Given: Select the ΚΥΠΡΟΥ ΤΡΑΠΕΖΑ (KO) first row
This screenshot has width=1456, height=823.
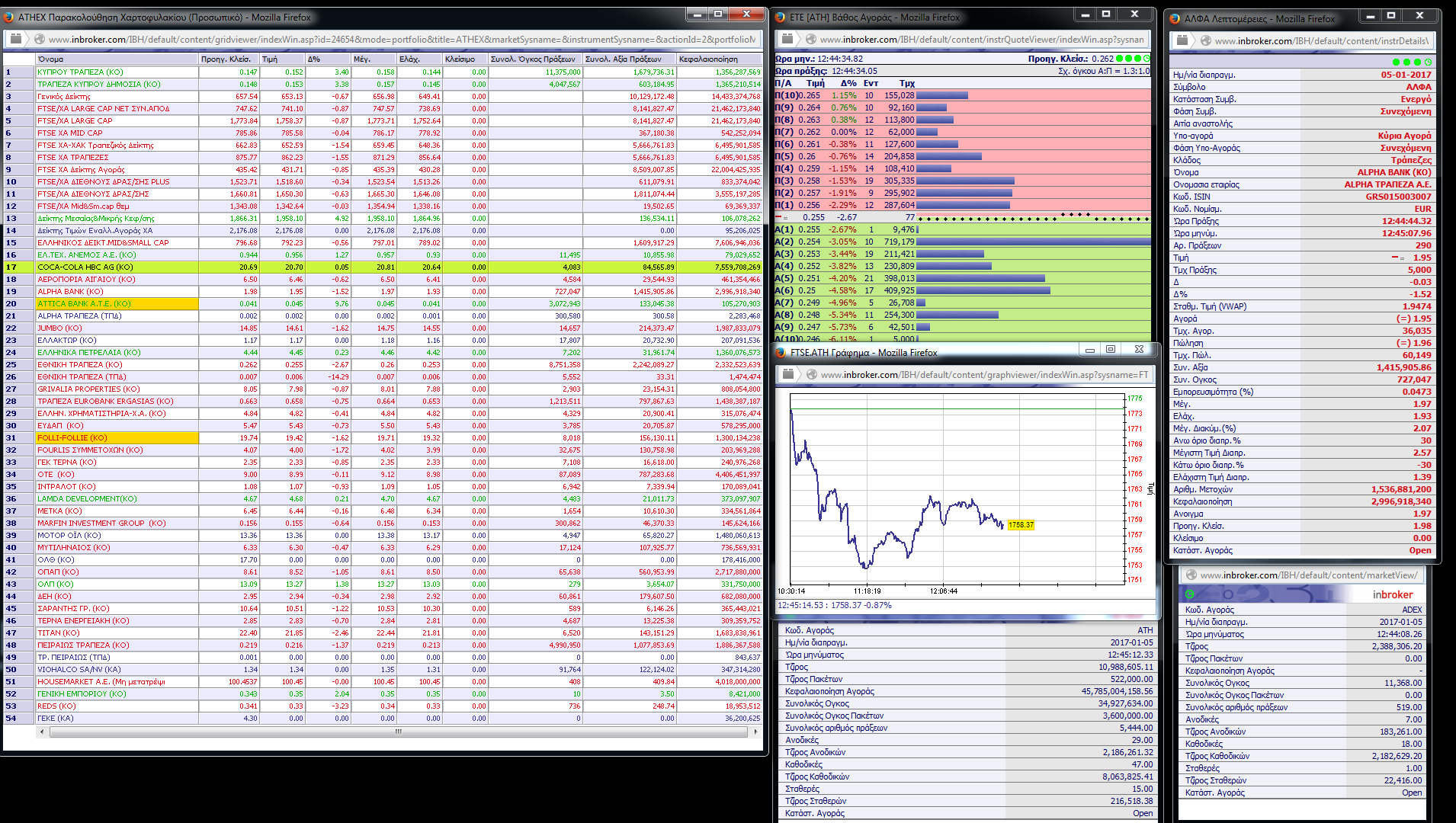Looking at the screenshot, I should pos(383,72).
